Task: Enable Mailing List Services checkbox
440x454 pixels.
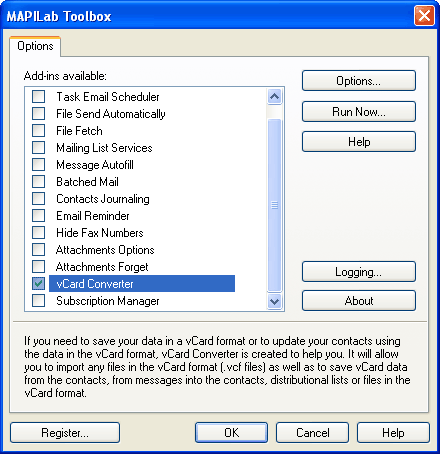Action: coord(38,148)
